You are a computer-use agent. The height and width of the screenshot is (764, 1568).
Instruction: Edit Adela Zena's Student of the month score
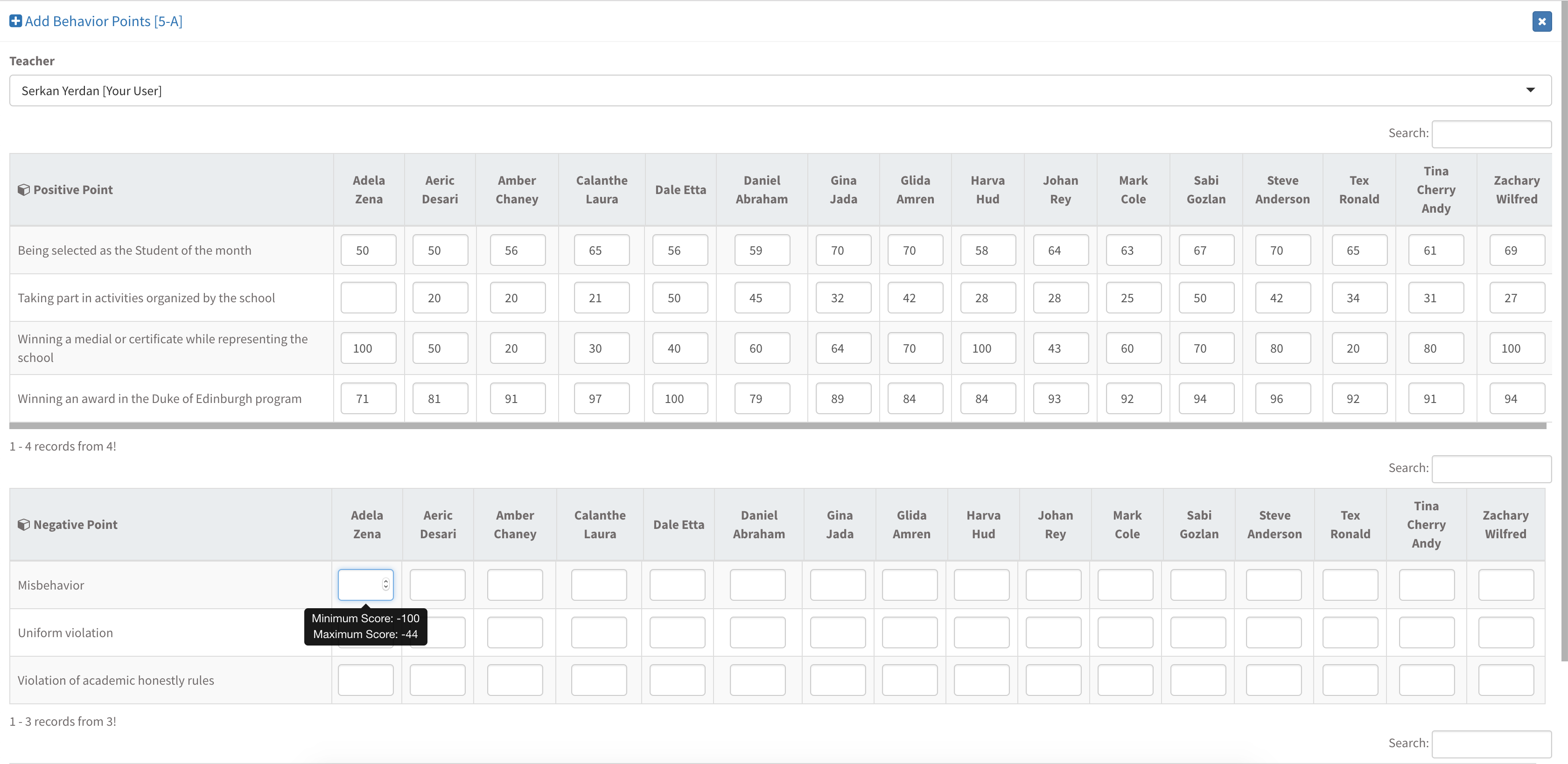point(368,250)
